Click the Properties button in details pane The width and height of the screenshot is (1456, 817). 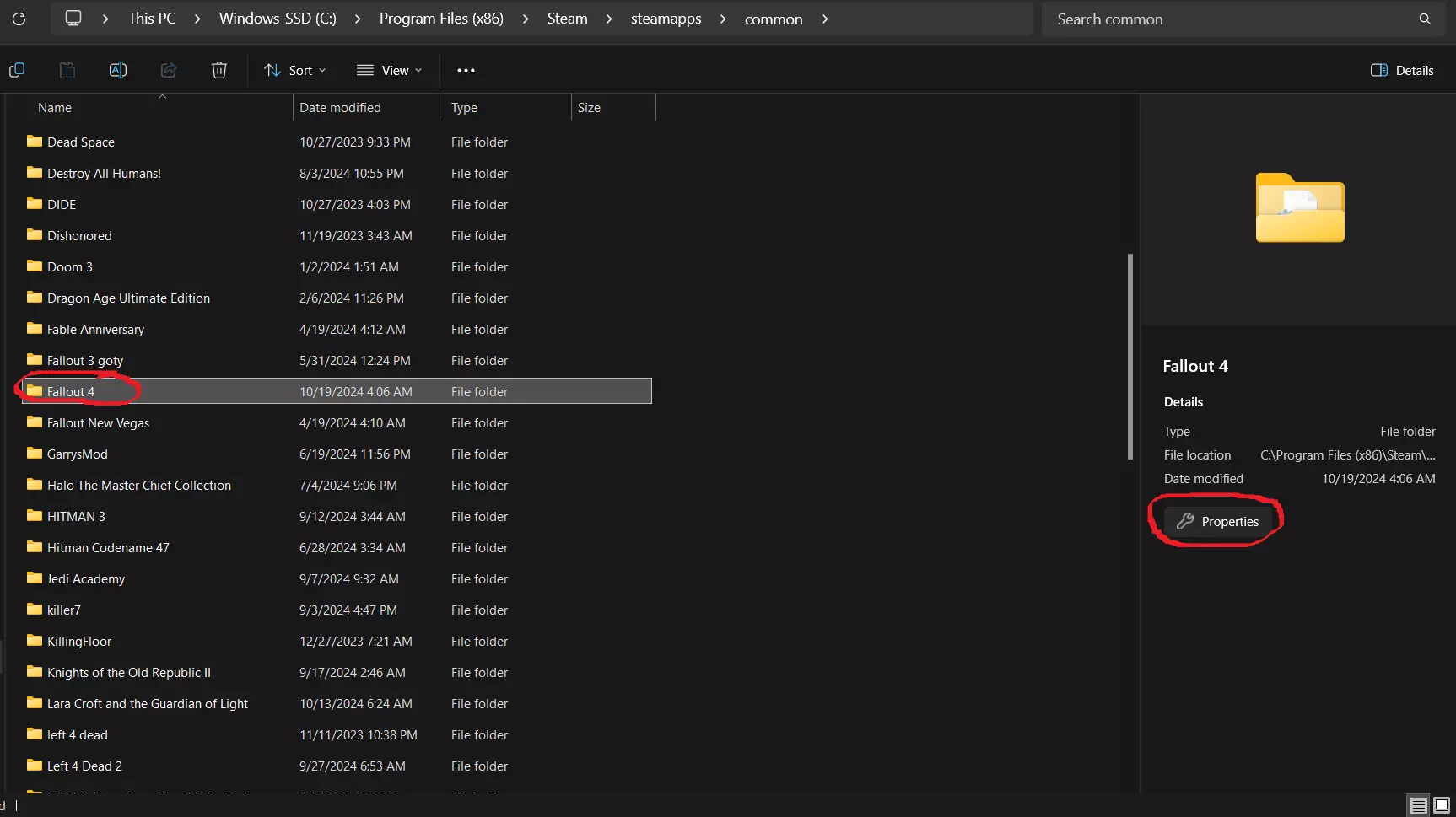pyautogui.click(x=1217, y=521)
